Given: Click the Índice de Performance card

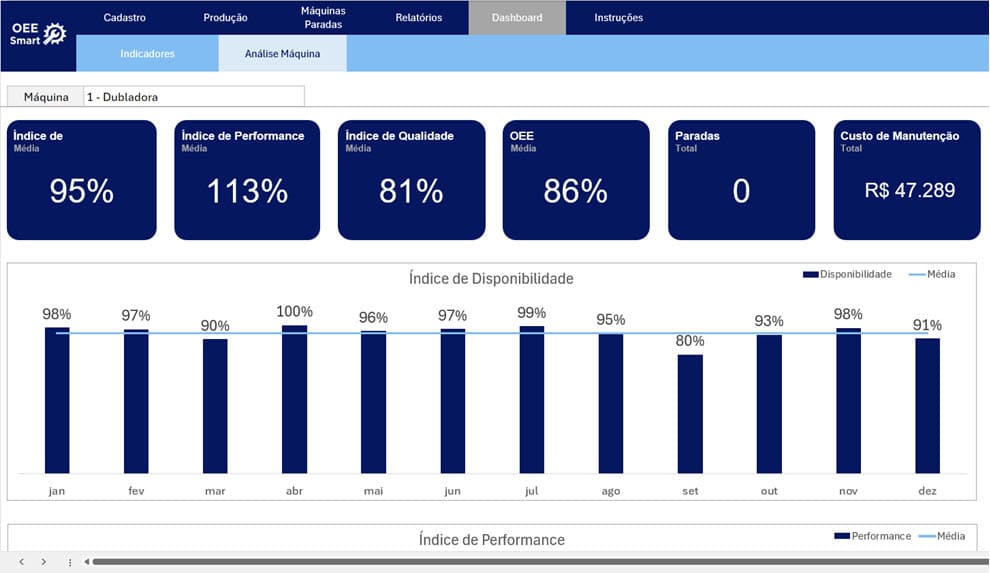Looking at the screenshot, I should point(247,180).
